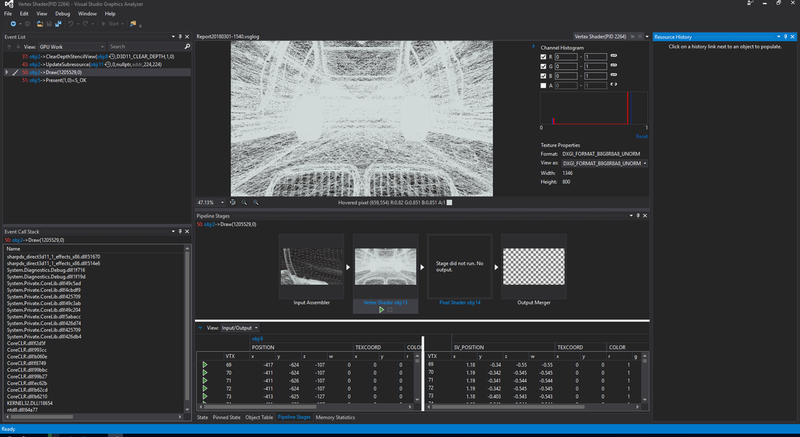The image size is (800, 437).
Task: Click the next event down arrow
Action: (x=18, y=46)
